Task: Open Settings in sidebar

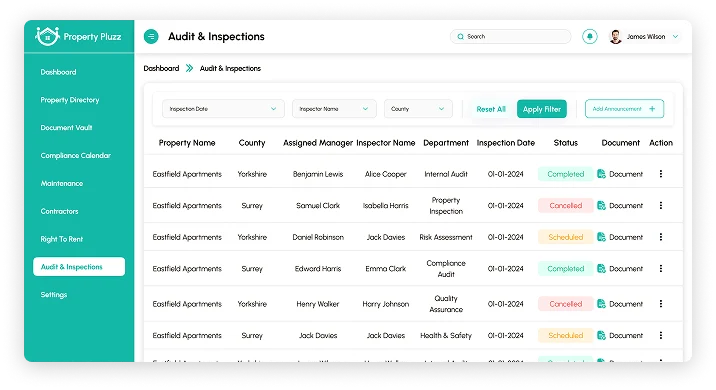Action: [54, 295]
